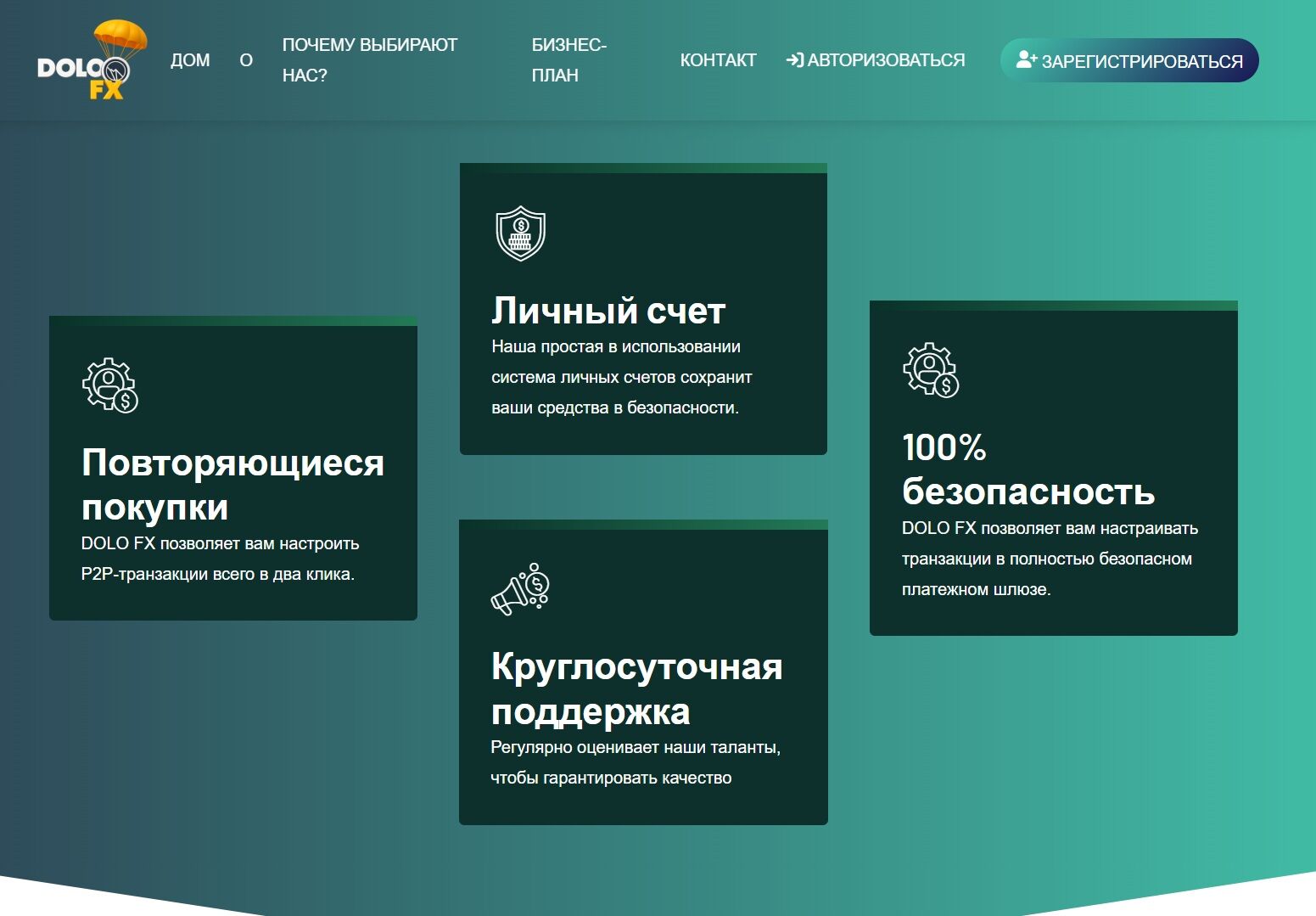The image size is (1316, 916).
Task: Select the 100% безопасность card
Action: coord(1054,467)
